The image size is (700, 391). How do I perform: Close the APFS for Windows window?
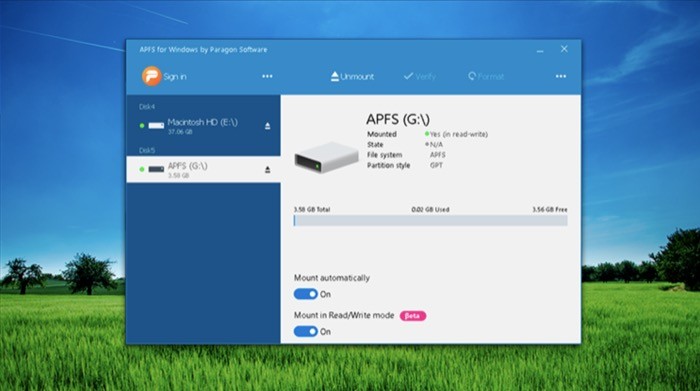point(564,49)
